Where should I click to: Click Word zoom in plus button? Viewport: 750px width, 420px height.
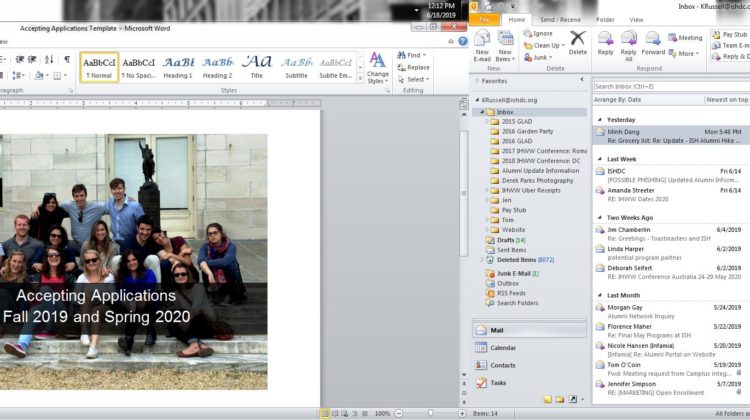(462, 413)
